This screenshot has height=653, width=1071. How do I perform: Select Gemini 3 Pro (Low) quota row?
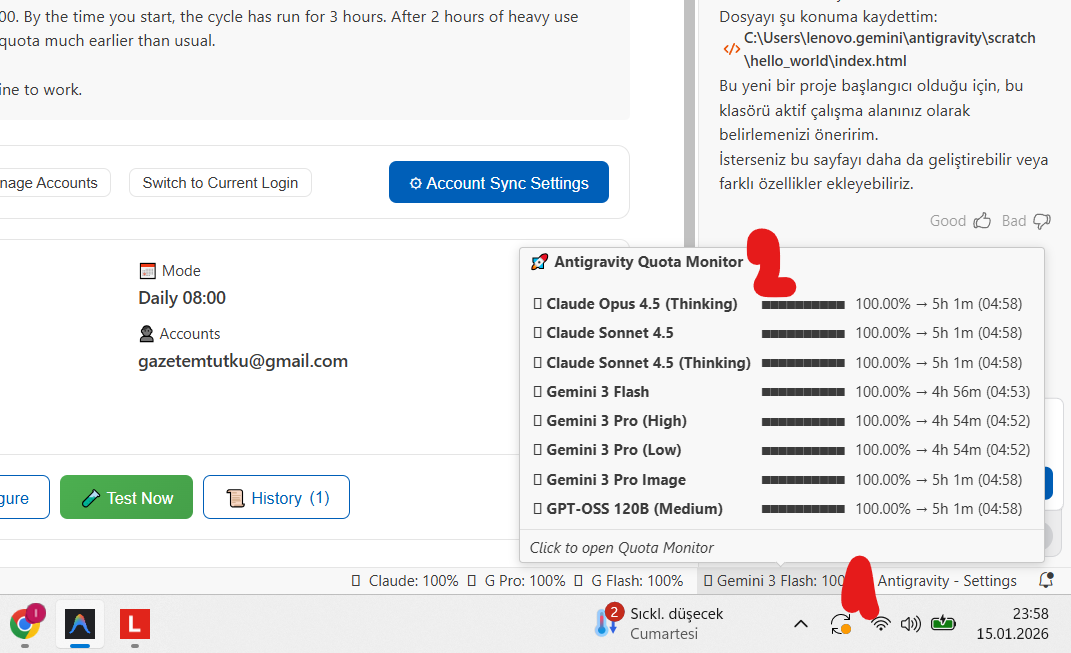(781, 450)
